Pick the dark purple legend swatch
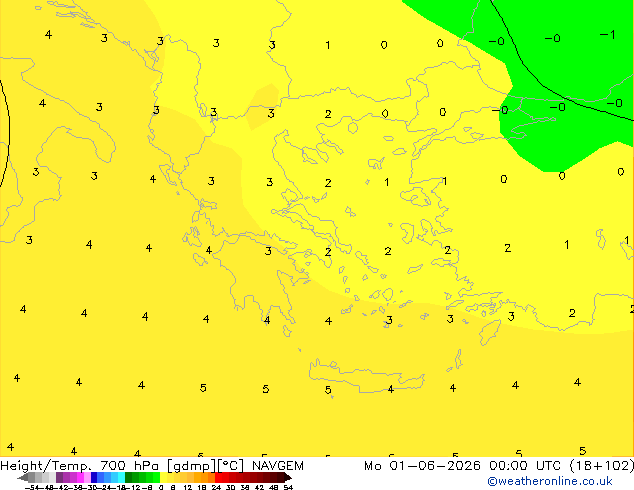This screenshot has width=634, height=490. click(59, 477)
